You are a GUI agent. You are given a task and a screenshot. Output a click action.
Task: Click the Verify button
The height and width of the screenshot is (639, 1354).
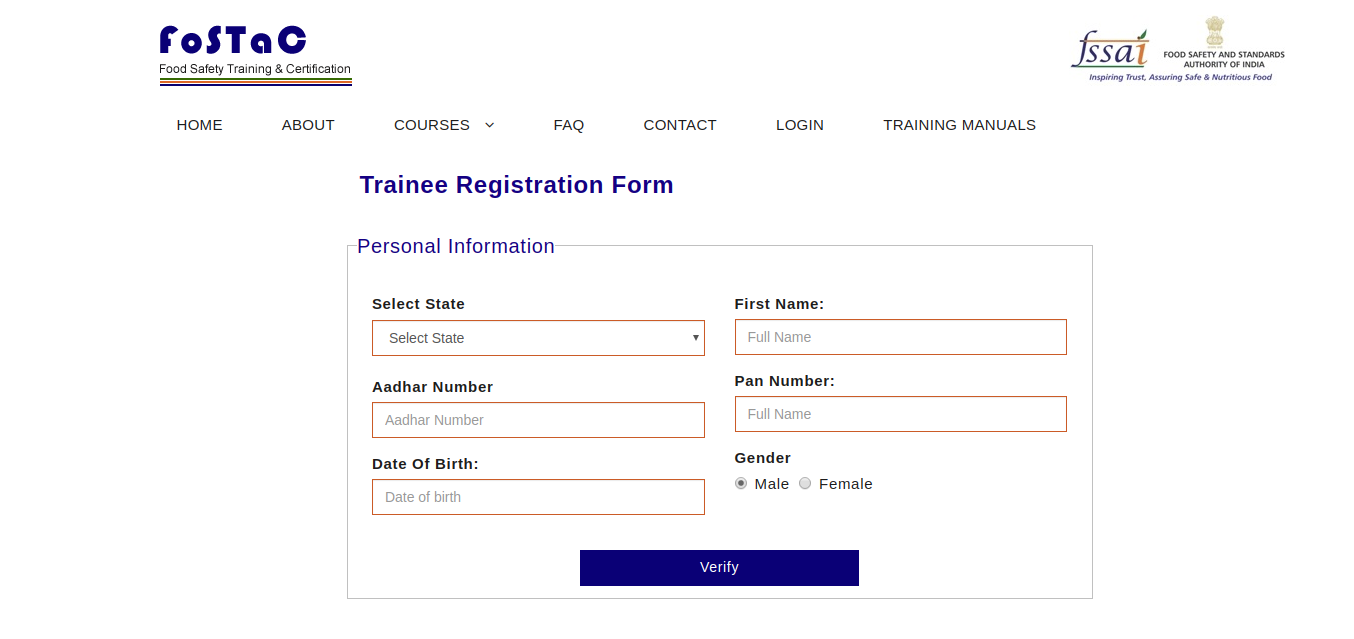pos(718,567)
